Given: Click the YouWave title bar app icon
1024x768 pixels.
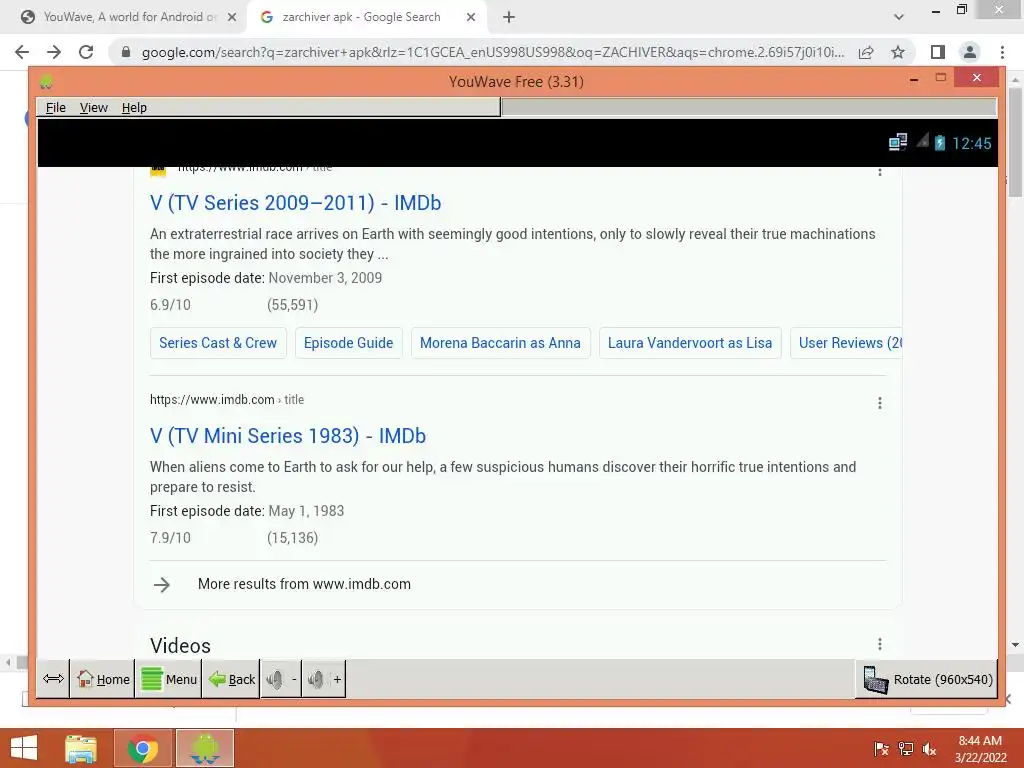Looking at the screenshot, I should coord(46,82).
